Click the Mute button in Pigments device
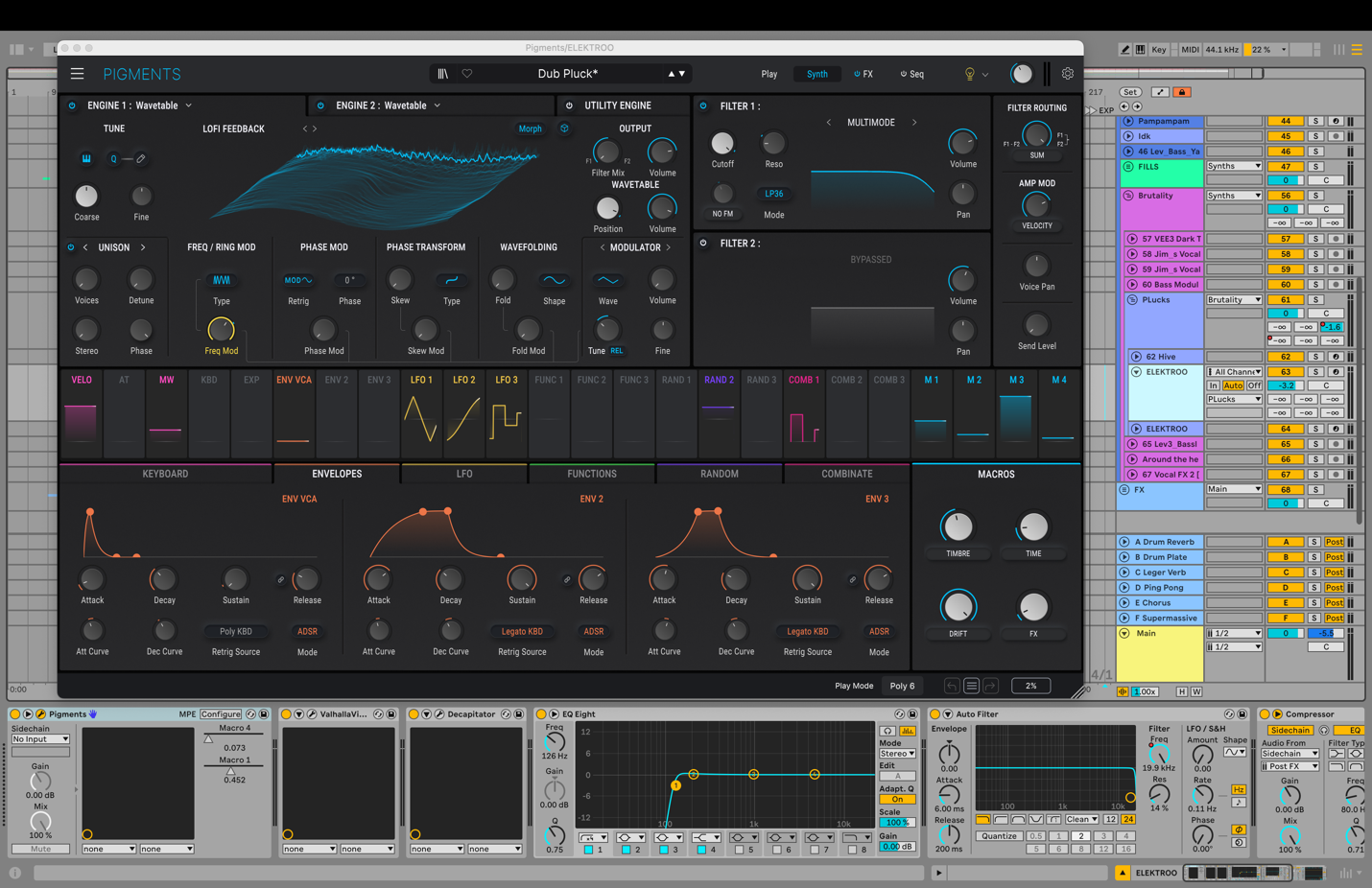1372x888 pixels. (x=40, y=849)
